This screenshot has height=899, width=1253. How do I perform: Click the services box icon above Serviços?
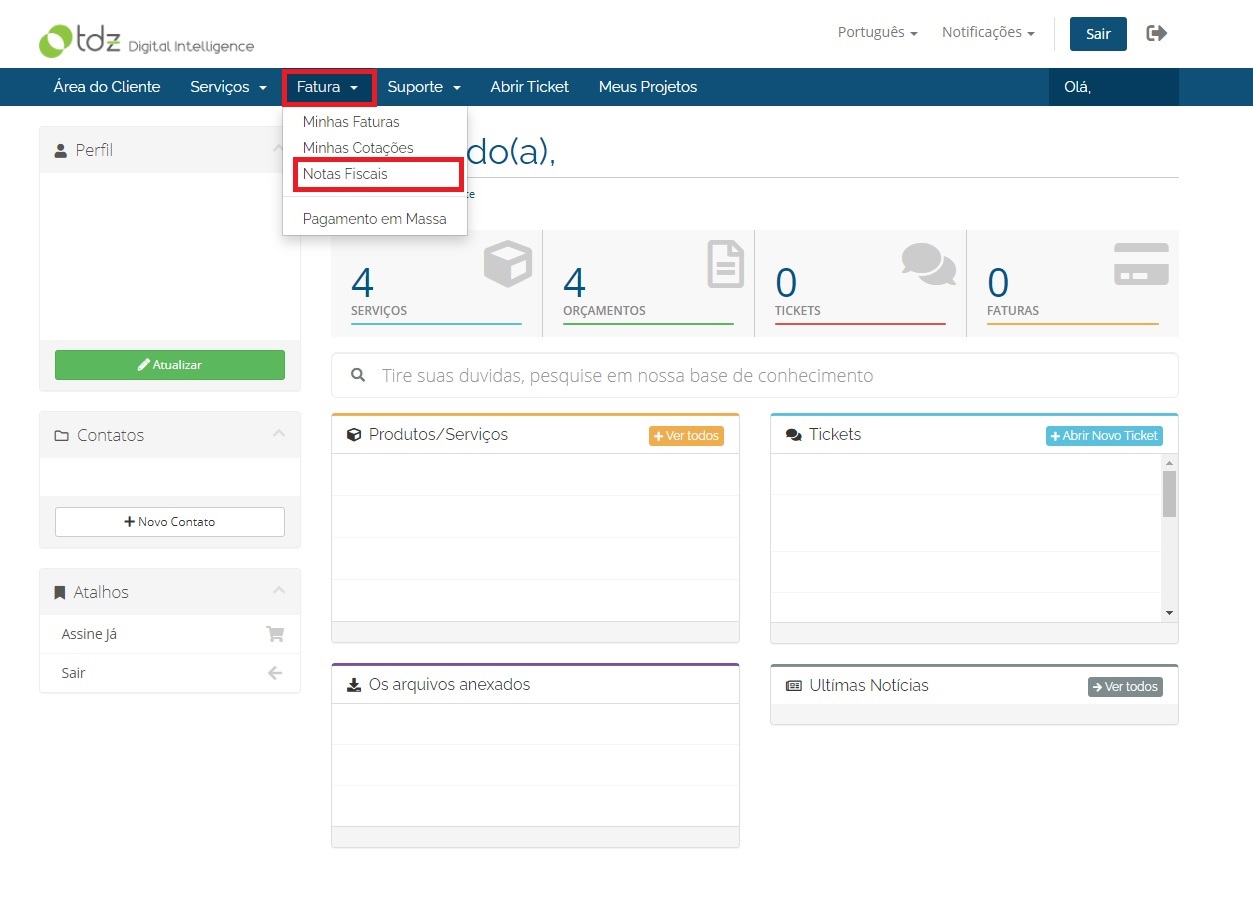(508, 264)
